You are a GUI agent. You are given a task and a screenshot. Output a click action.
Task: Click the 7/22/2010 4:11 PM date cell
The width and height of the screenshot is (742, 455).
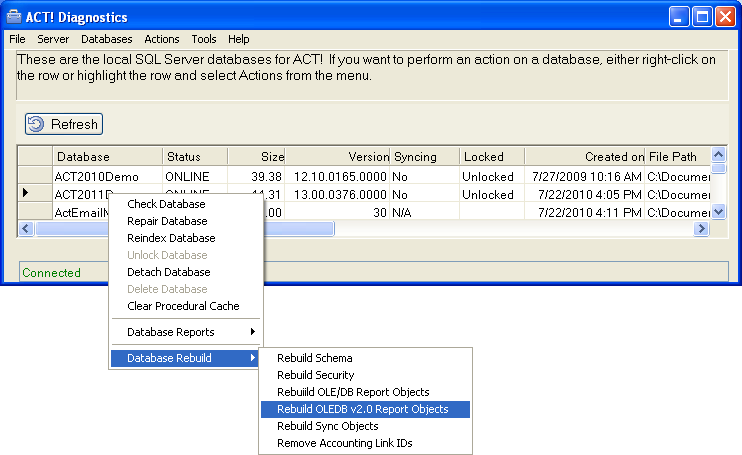[x=585, y=212]
